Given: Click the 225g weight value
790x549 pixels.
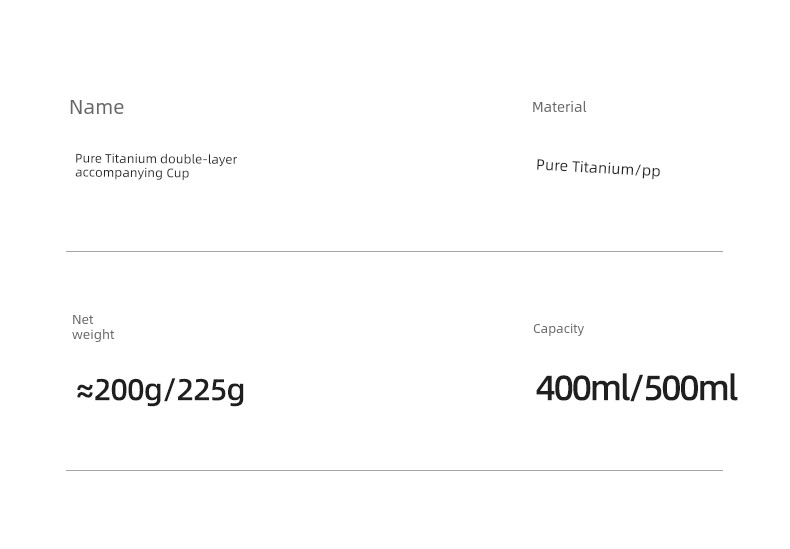Looking at the screenshot, I should pyautogui.click(x=211, y=391).
